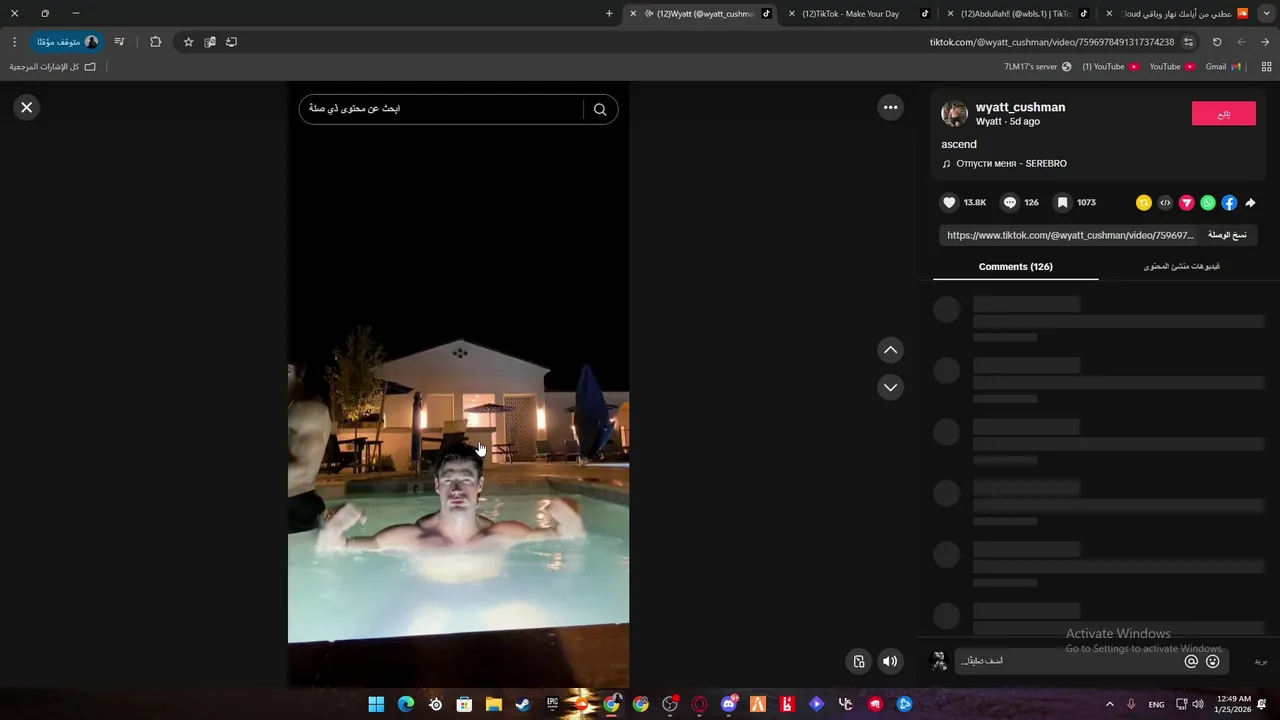Click the pink send-to-friends icon

point(1186,202)
